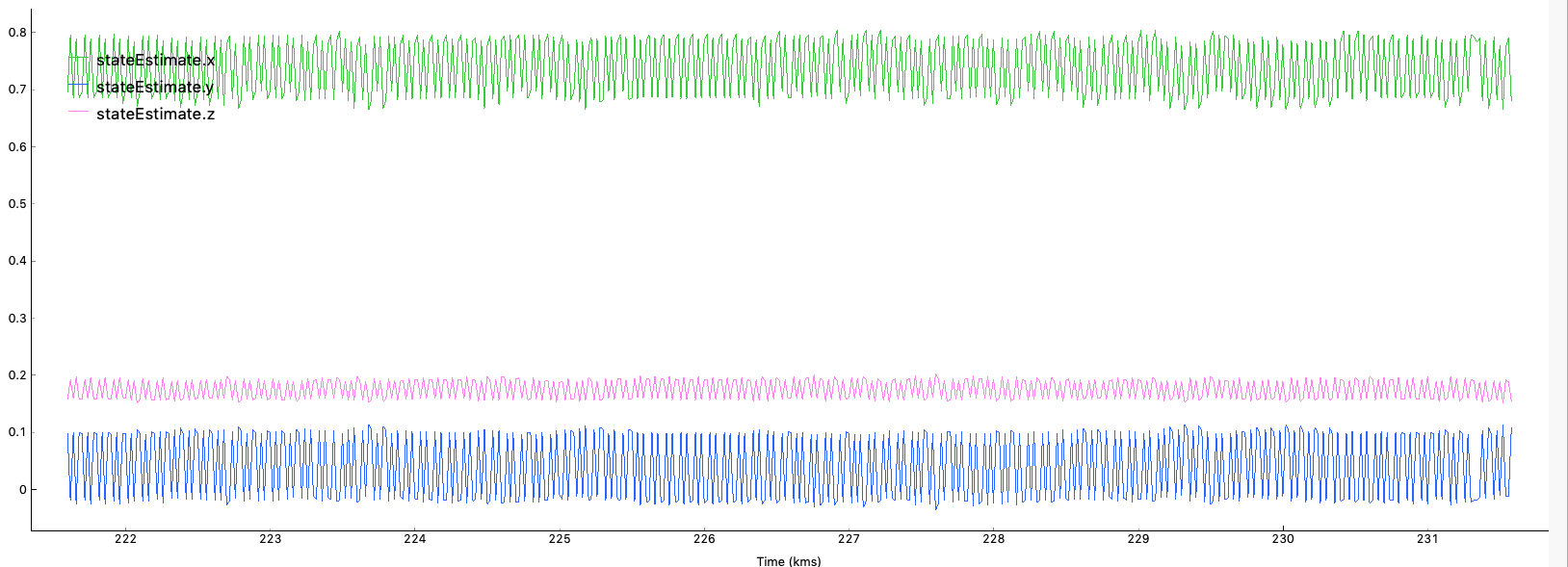Click the stateEstimate.x legend label

pyautogui.click(x=155, y=61)
